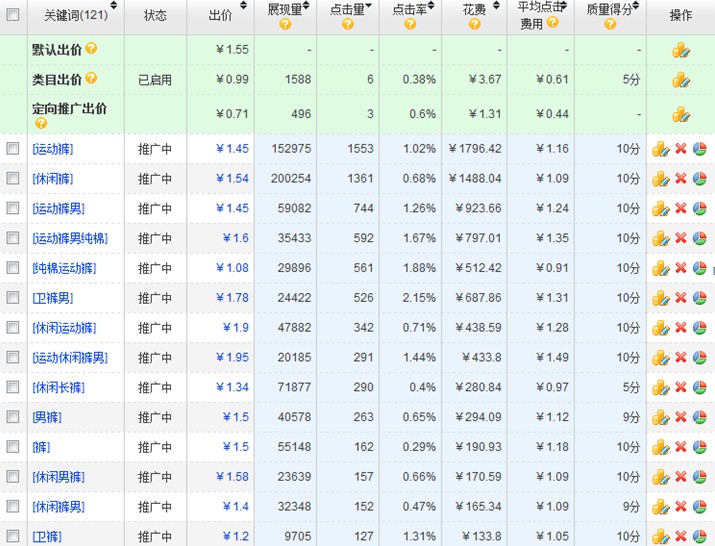Open help icon next to 类目出价

[91, 78]
